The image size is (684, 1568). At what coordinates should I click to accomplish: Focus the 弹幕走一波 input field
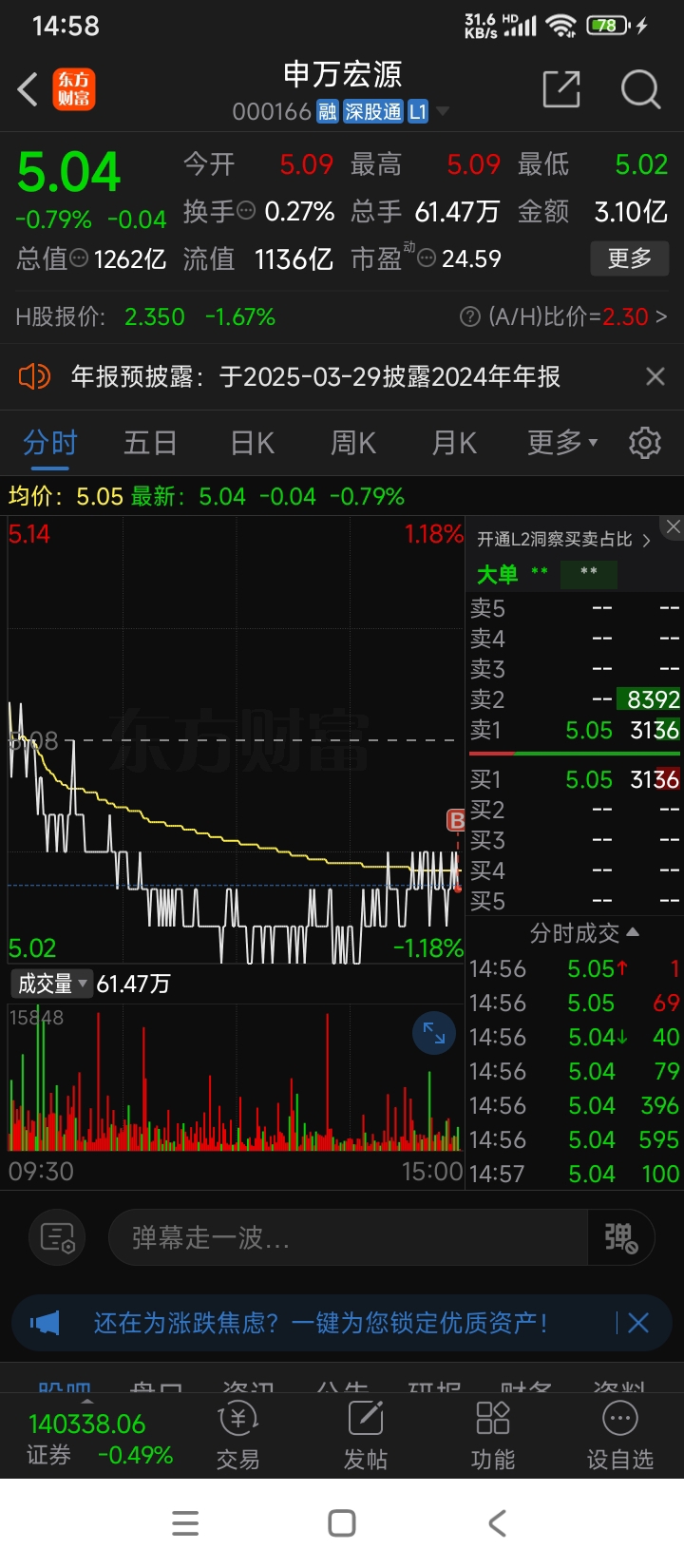(x=349, y=1237)
